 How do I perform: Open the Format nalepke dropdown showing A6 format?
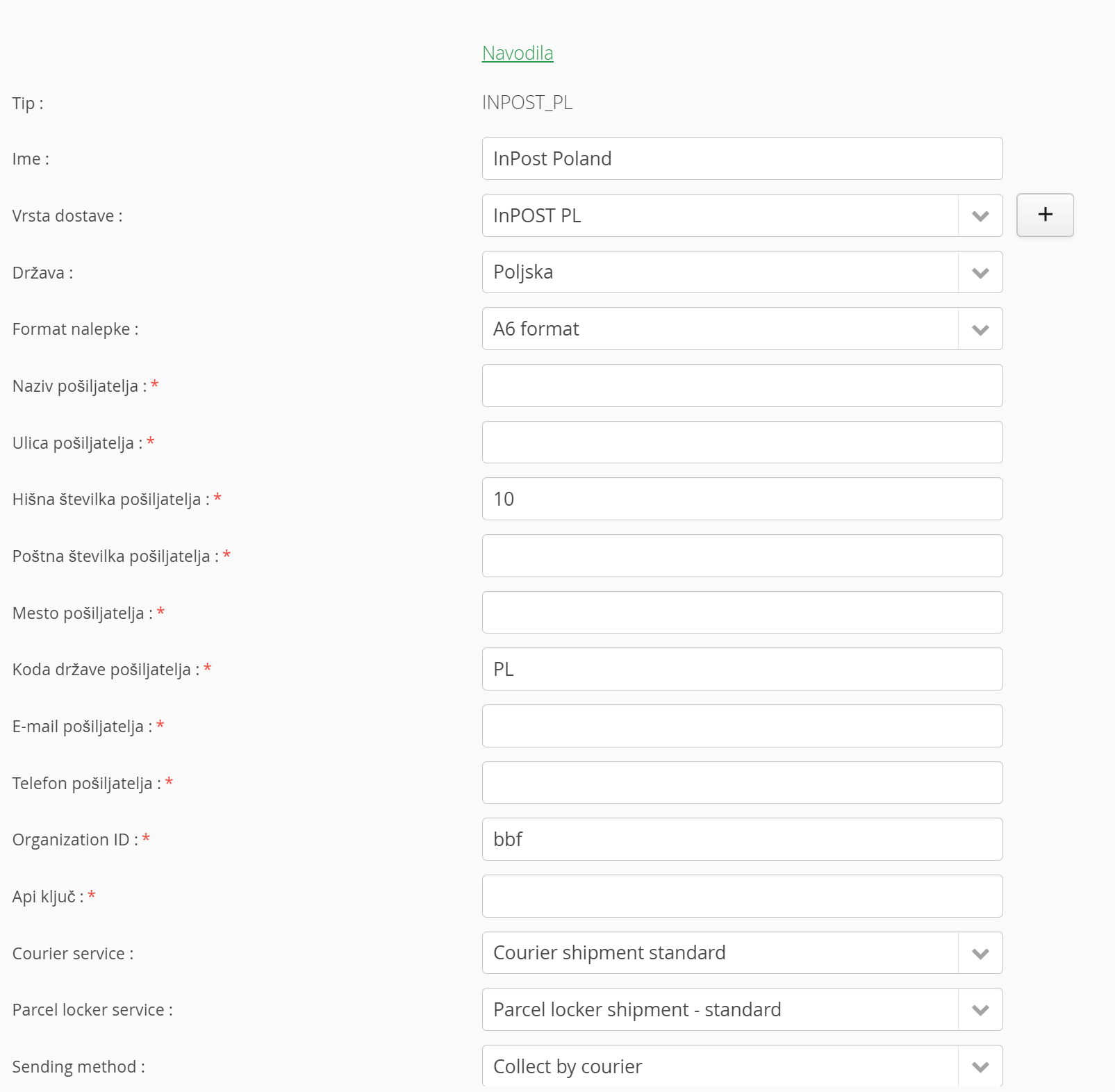point(742,329)
